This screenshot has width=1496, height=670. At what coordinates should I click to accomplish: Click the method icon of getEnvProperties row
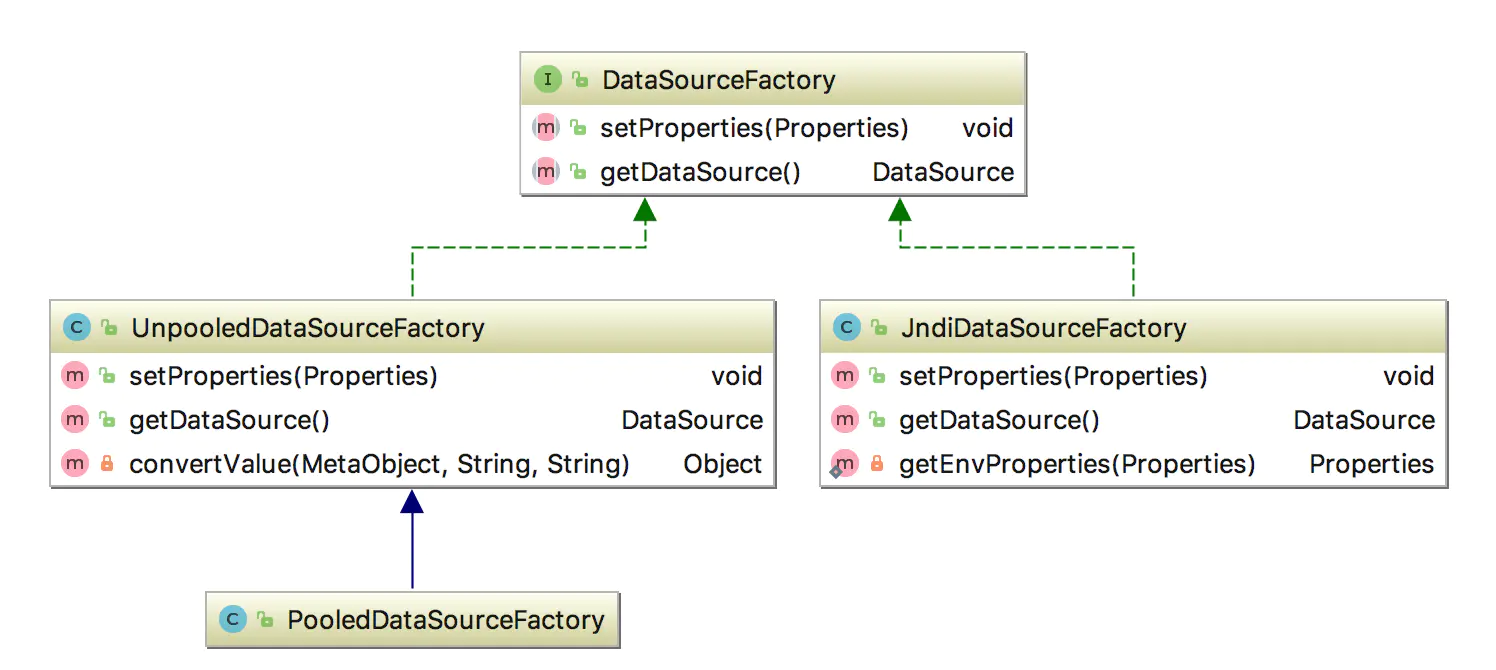tap(845, 464)
